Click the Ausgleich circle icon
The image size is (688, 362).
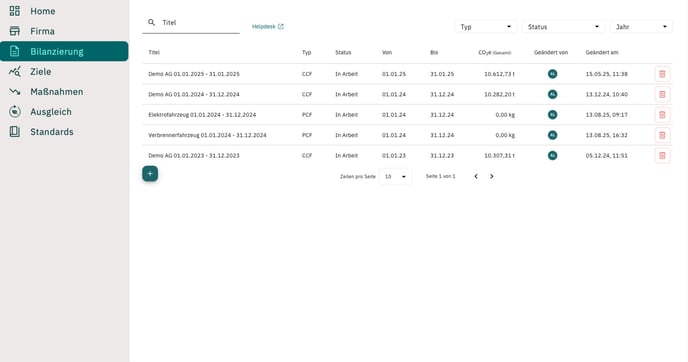[14, 112]
